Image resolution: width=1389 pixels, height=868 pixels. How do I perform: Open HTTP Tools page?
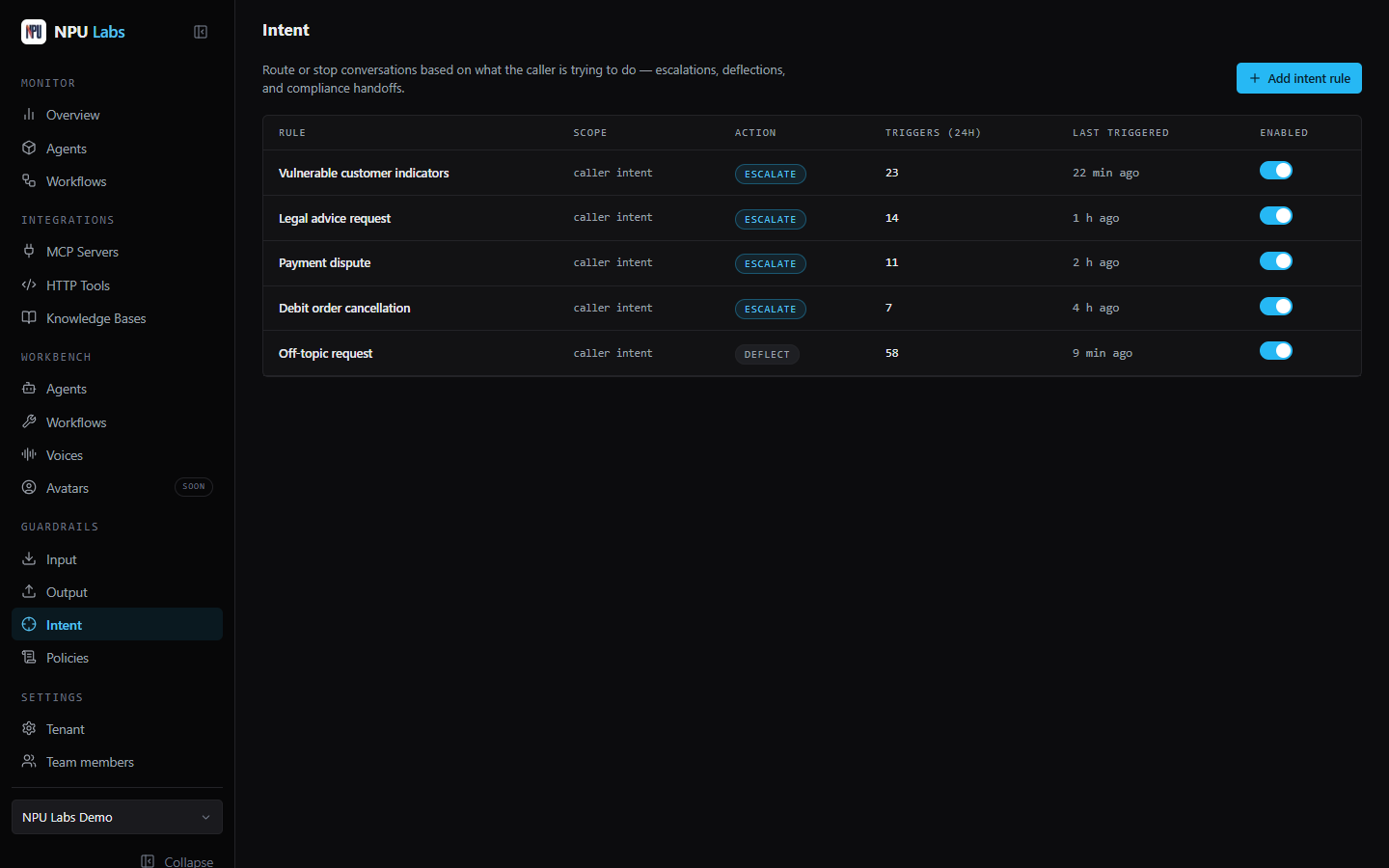tap(117, 285)
